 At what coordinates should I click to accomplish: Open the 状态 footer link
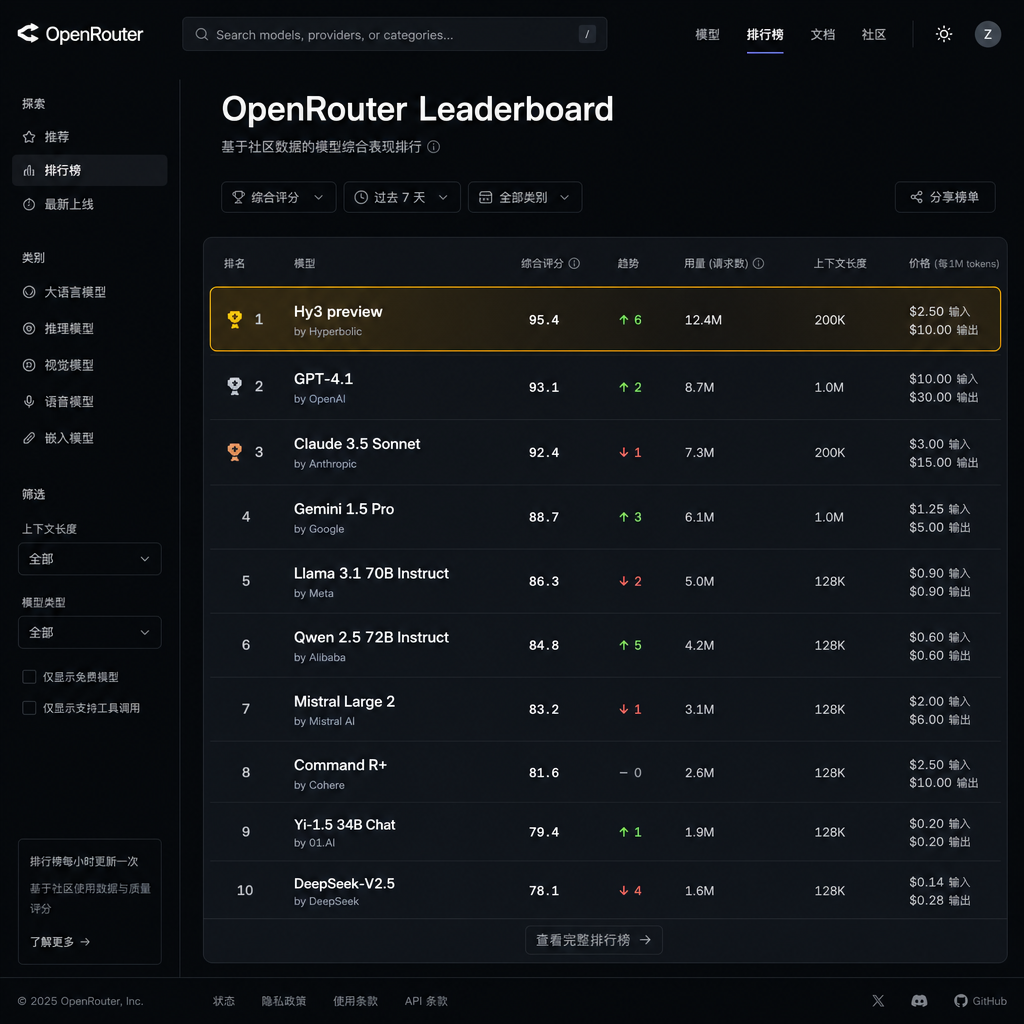pyautogui.click(x=223, y=1000)
